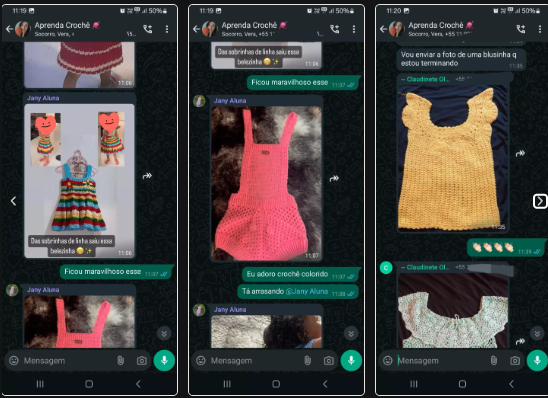Open emoji picker on left phone
The width and height of the screenshot is (548, 398).
14,360
